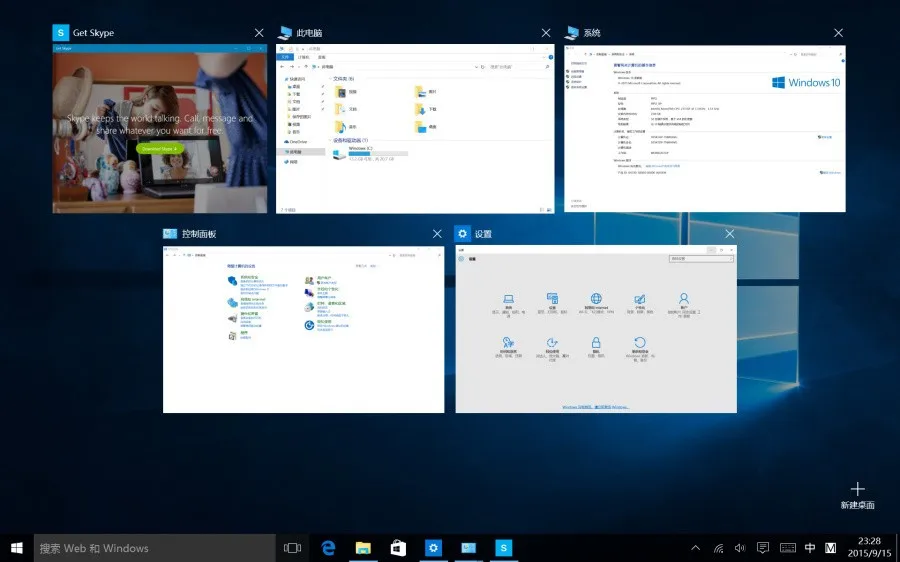Click the Skype icon on the taskbar
Image resolution: width=900 pixels, height=562 pixels.
click(x=504, y=548)
